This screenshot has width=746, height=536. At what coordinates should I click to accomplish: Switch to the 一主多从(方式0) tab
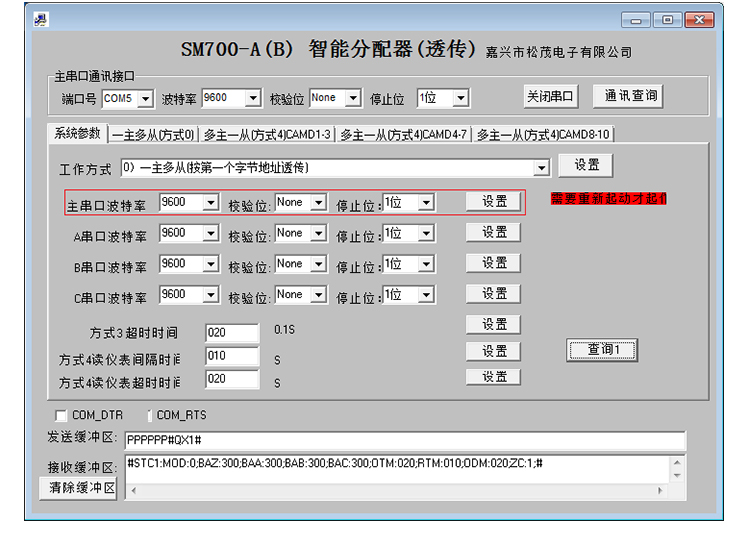pyautogui.click(x=153, y=134)
